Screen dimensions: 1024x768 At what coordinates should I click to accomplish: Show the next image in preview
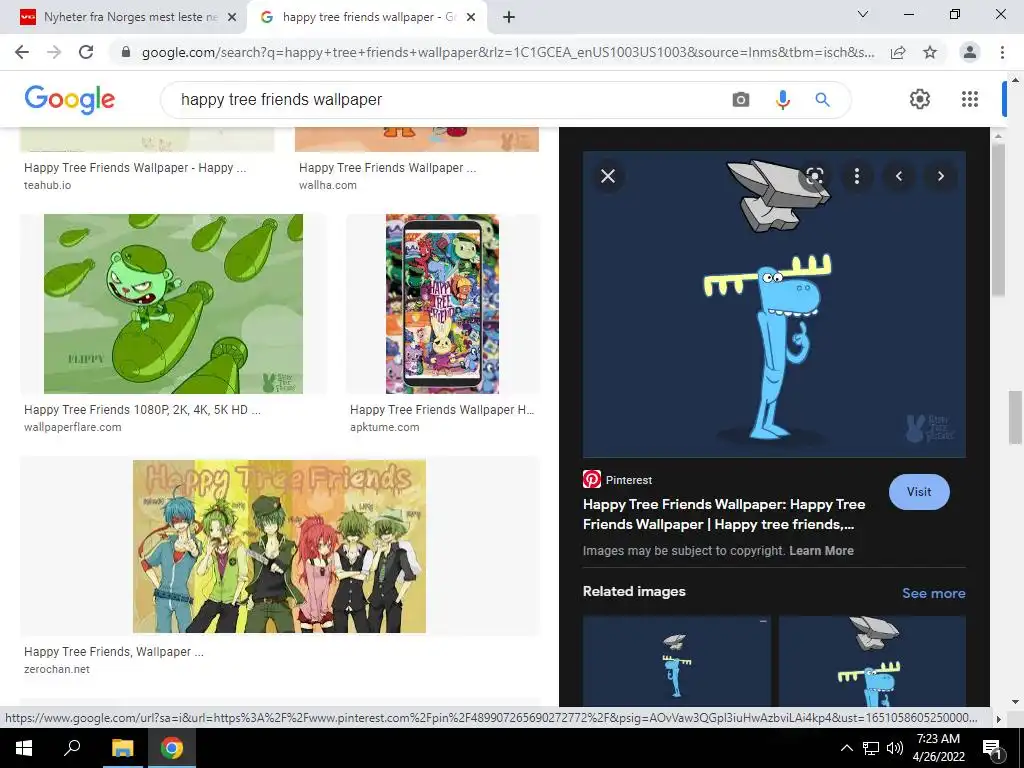click(940, 176)
